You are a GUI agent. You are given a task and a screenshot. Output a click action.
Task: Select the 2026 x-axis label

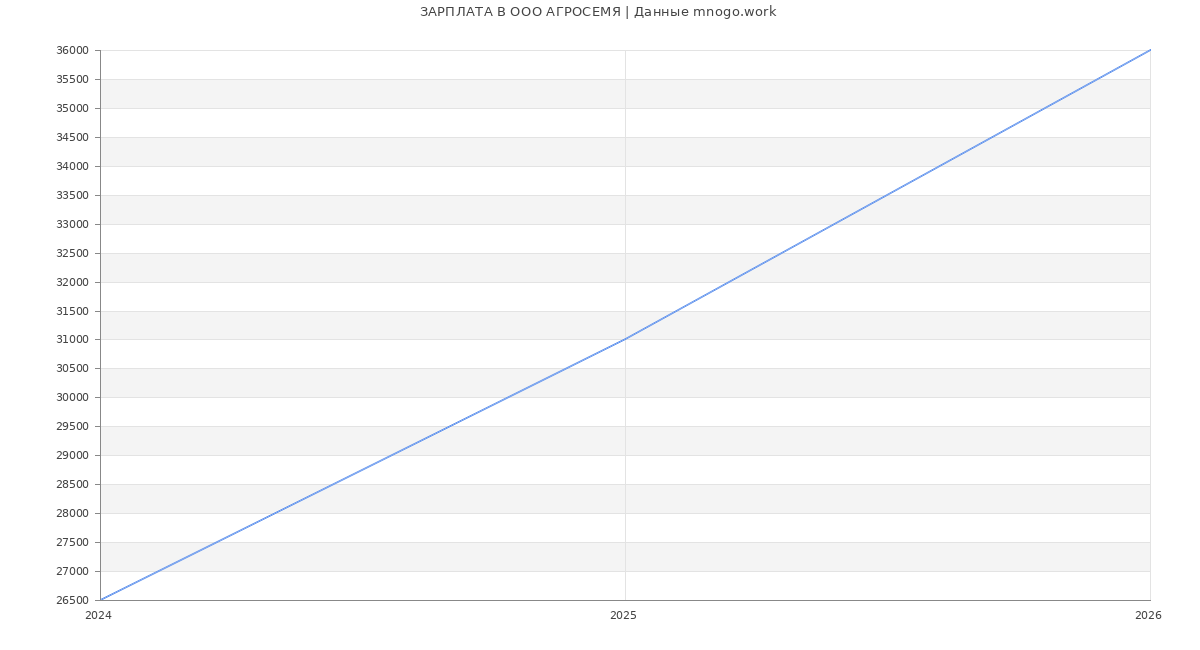click(x=1148, y=615)
